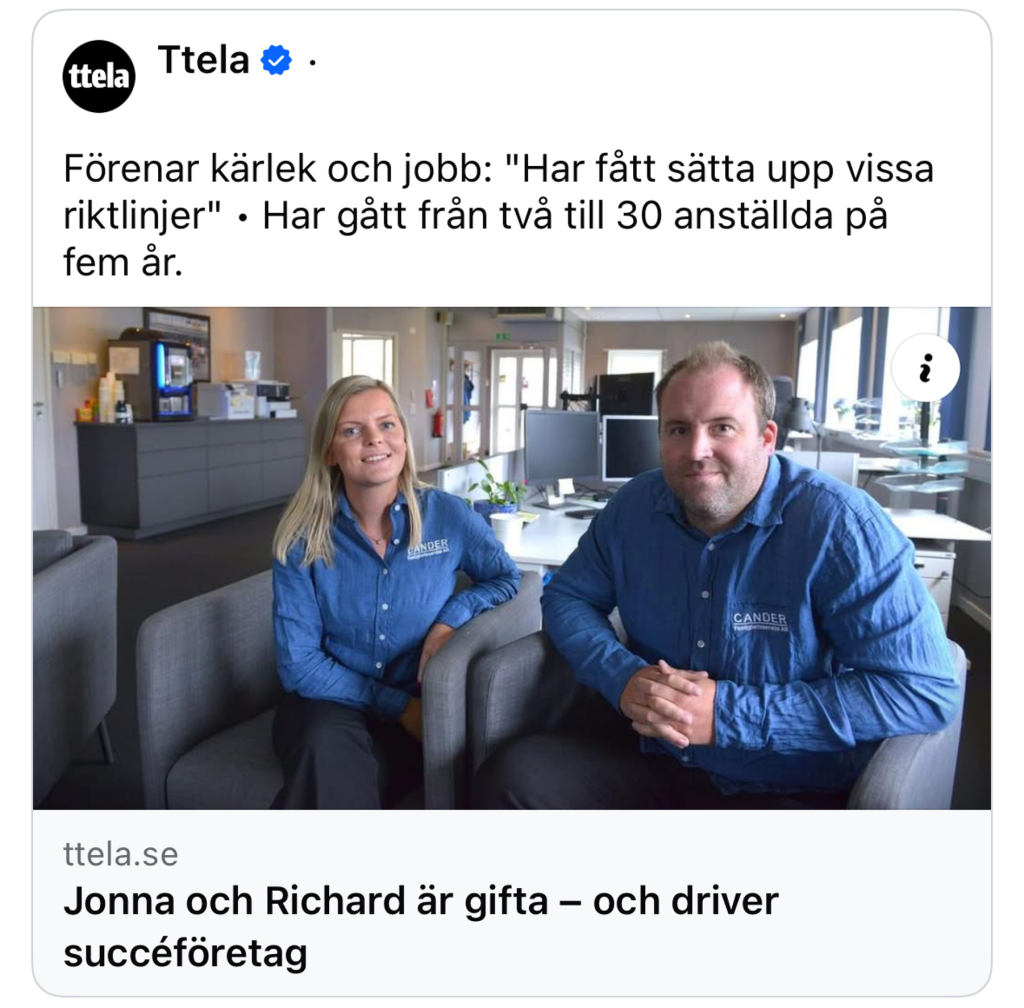Open the Ttela page name link

[204, 60]
